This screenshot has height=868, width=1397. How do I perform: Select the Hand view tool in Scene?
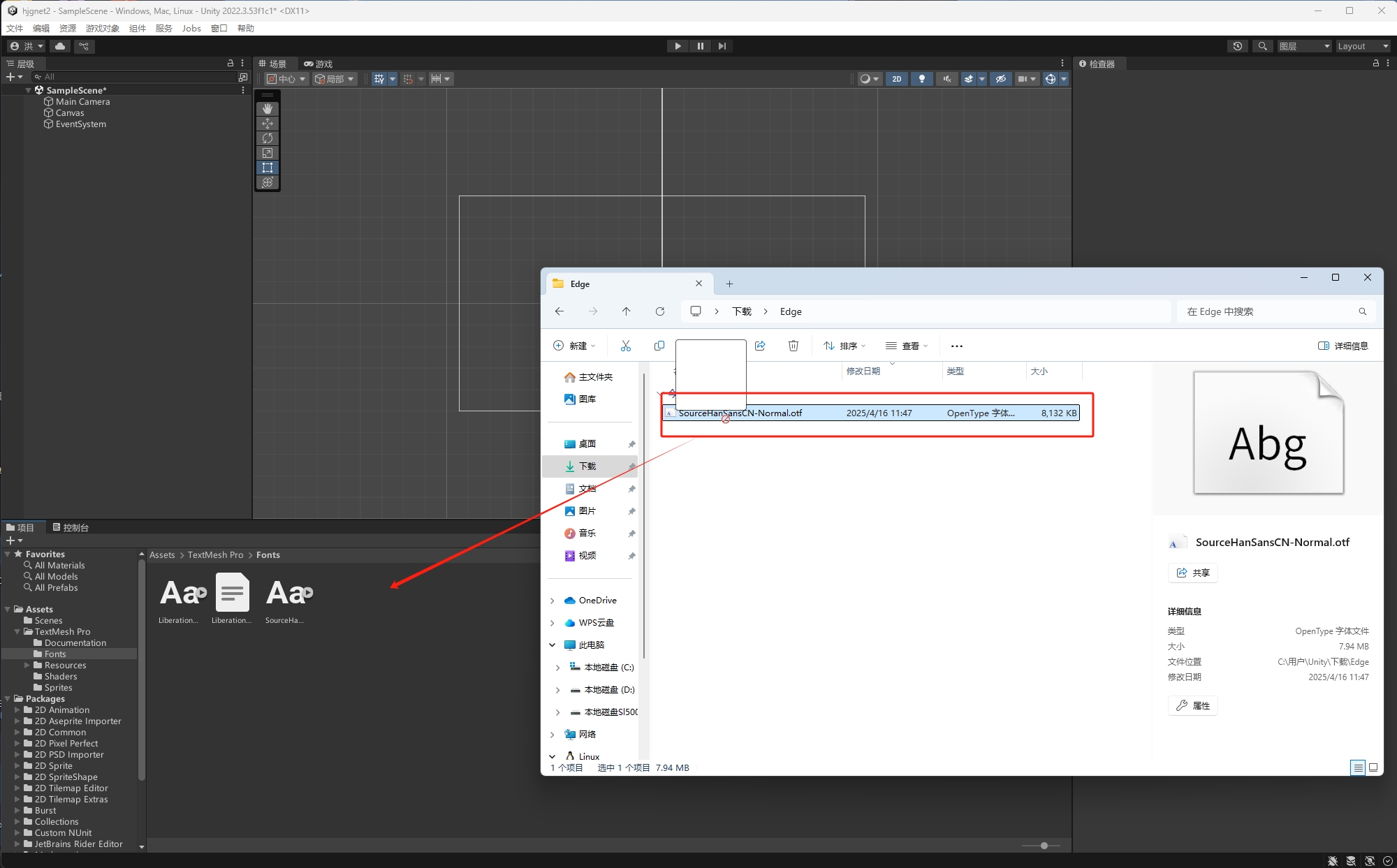[268, 109]
